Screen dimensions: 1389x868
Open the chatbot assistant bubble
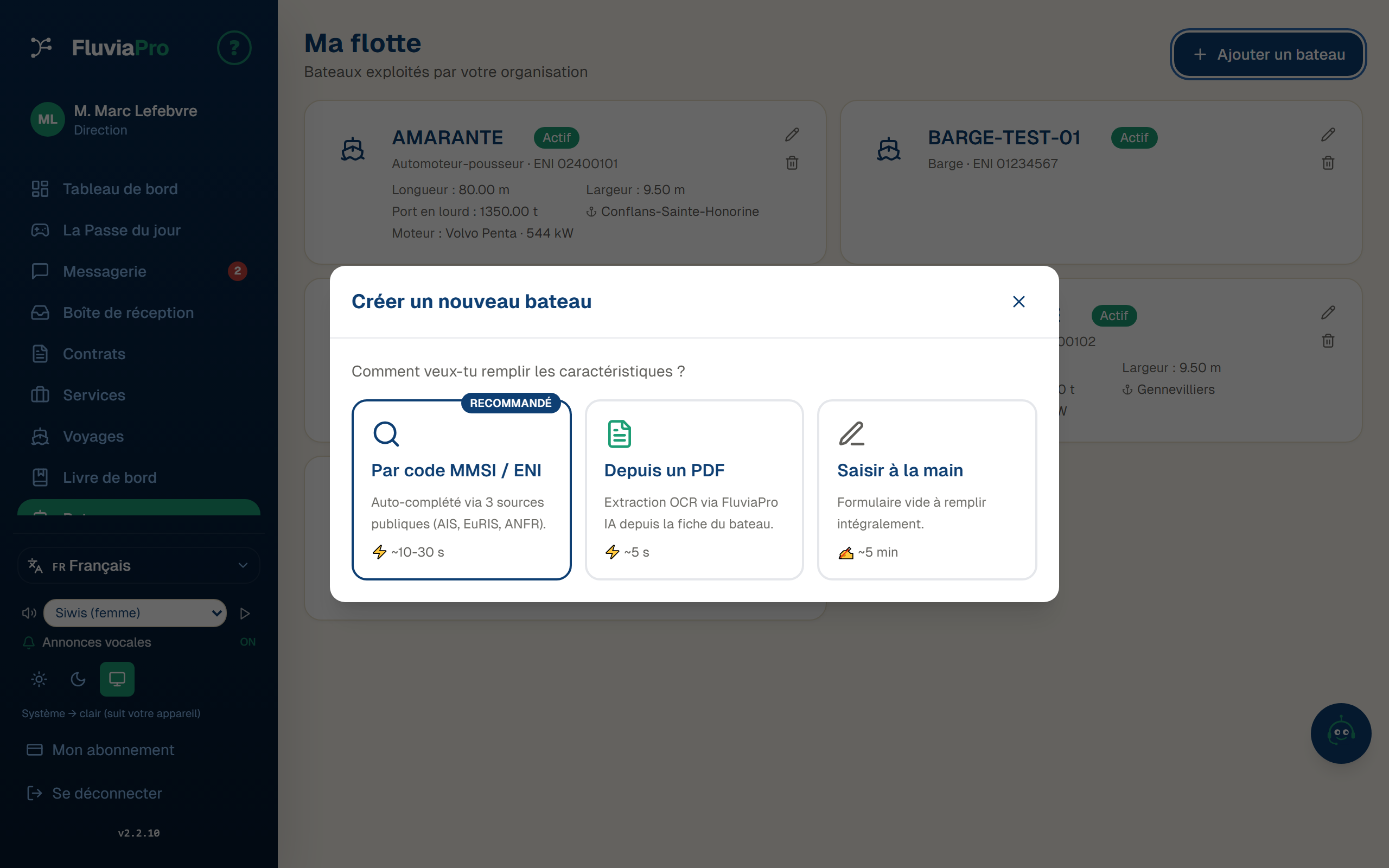tap(1341, 733)
